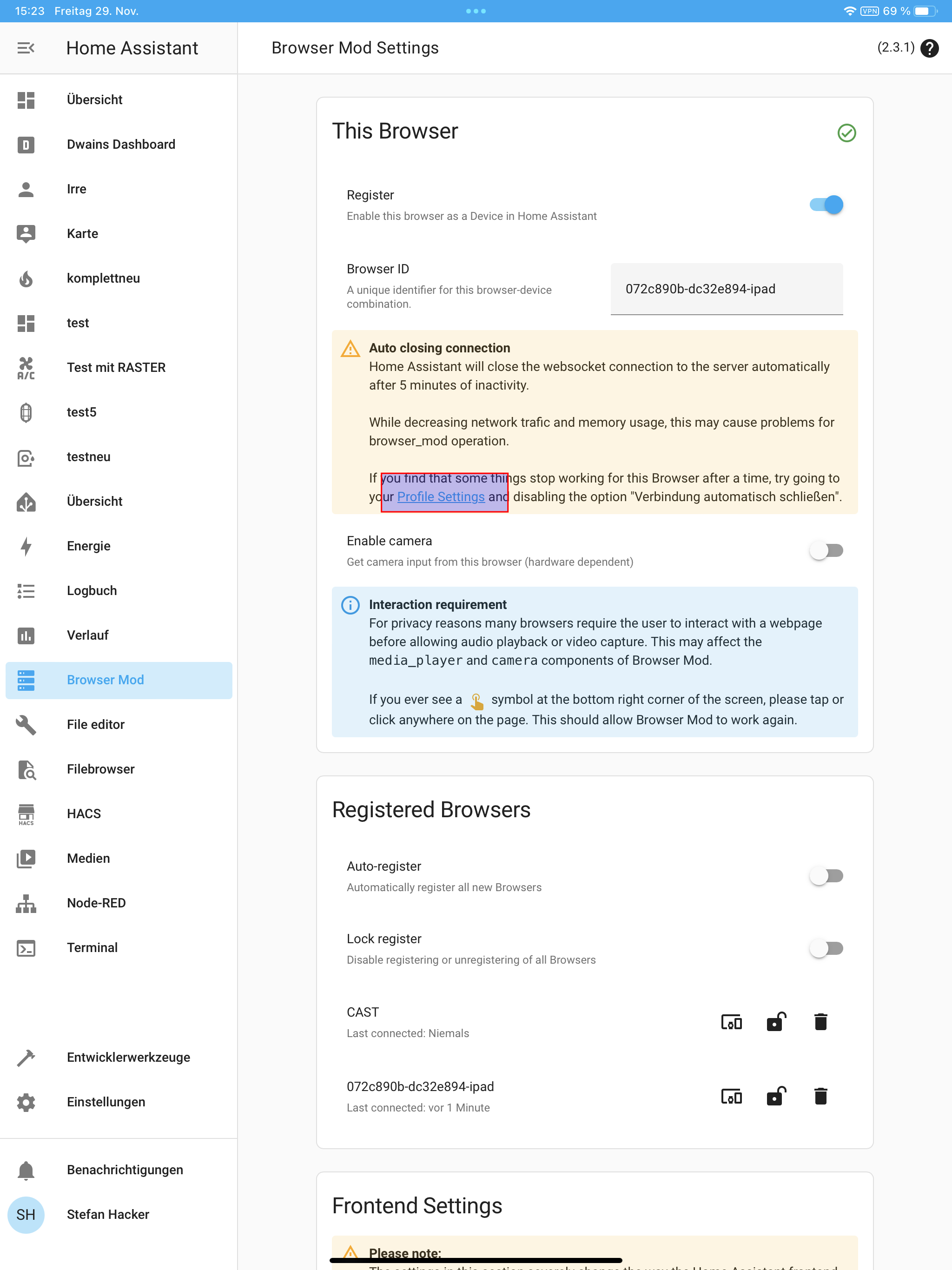Open devices icon for 072c890b-dc32e894-ipad
Image resolution: width=952 pixels, height=1270 pixels.
731,1097
